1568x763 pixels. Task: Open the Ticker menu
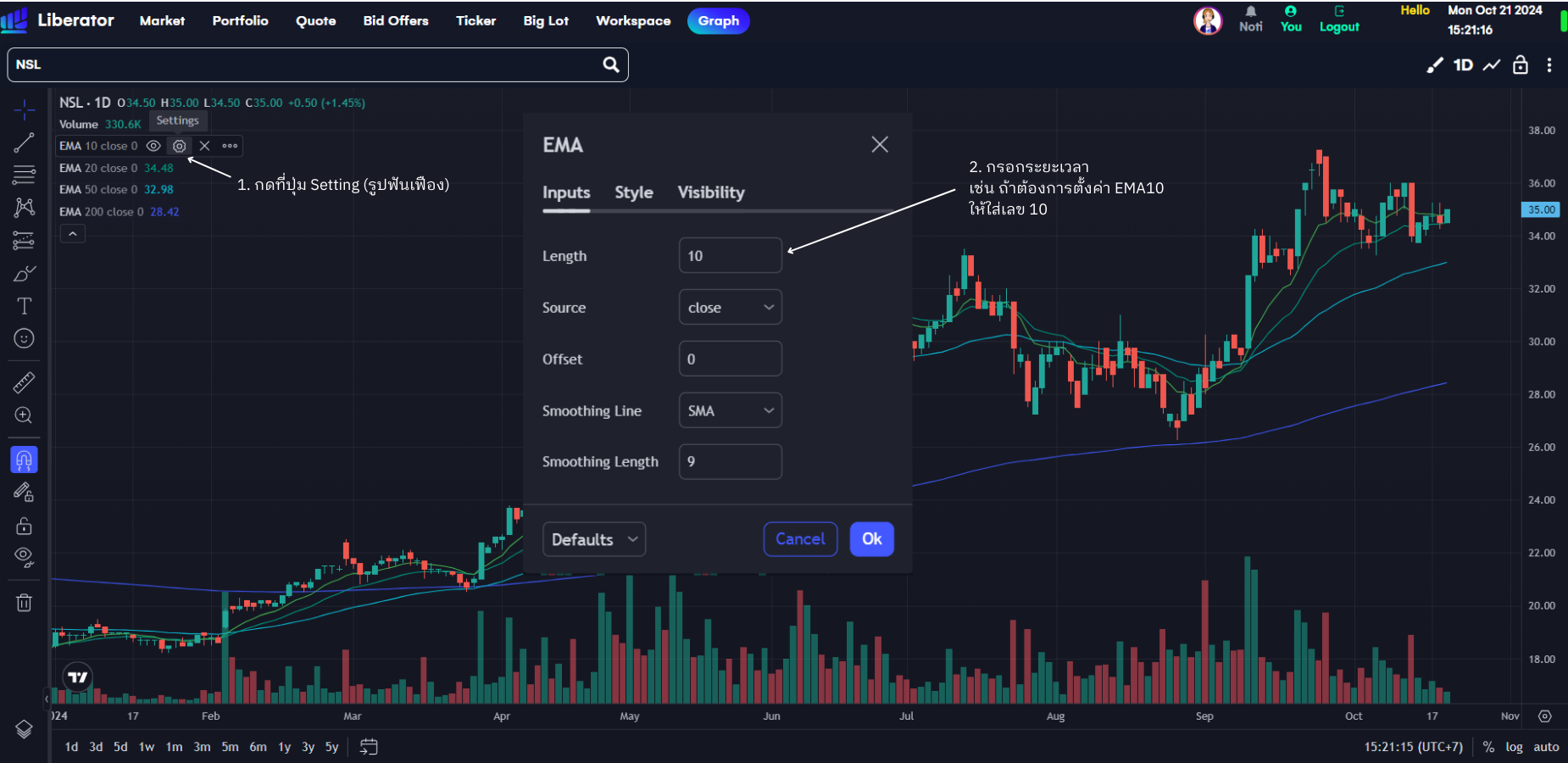point(475,20)
